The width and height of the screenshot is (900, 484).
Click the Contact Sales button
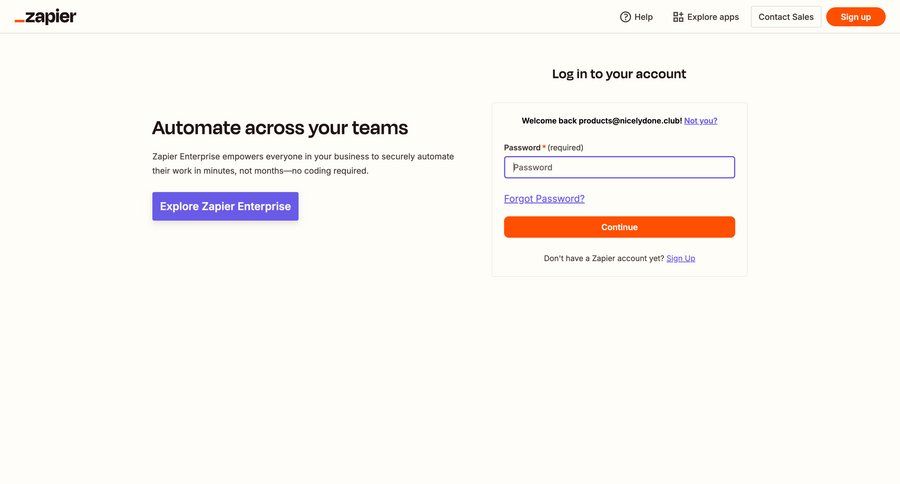[786, 17]
